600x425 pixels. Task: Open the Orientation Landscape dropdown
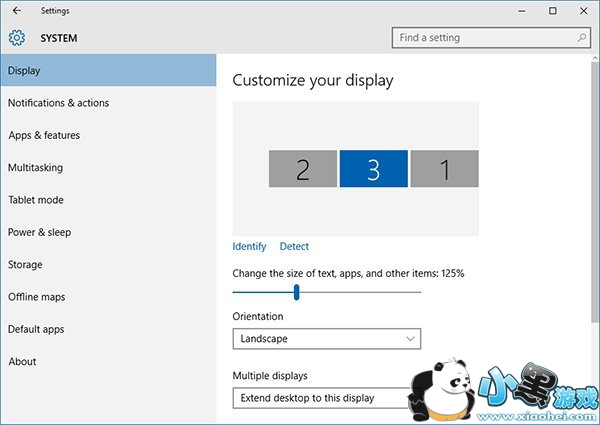[x=326, y=339]
